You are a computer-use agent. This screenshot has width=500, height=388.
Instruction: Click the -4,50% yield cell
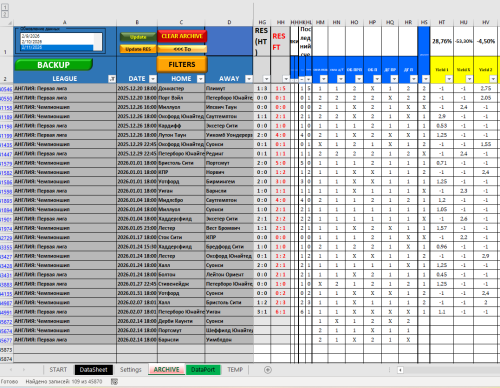(486, 41)
